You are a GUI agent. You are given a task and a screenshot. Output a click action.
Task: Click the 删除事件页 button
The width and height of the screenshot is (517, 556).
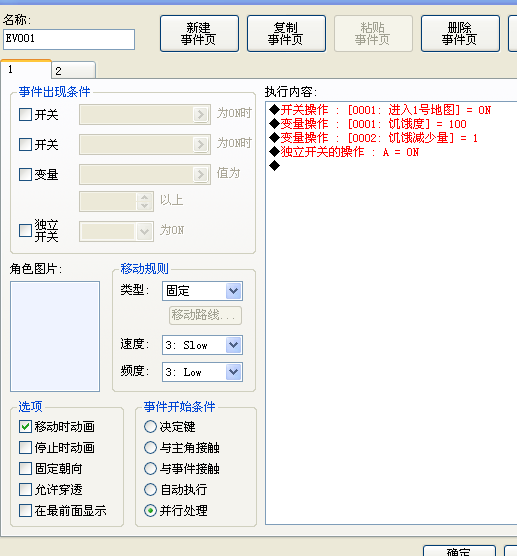pos(460,33)
